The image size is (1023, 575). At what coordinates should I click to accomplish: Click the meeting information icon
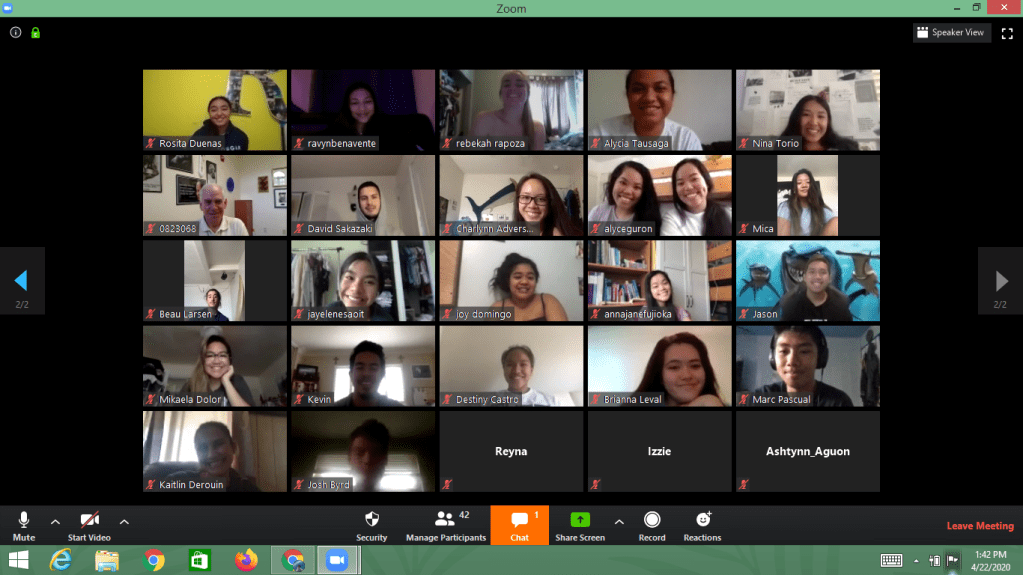[15, 32]
